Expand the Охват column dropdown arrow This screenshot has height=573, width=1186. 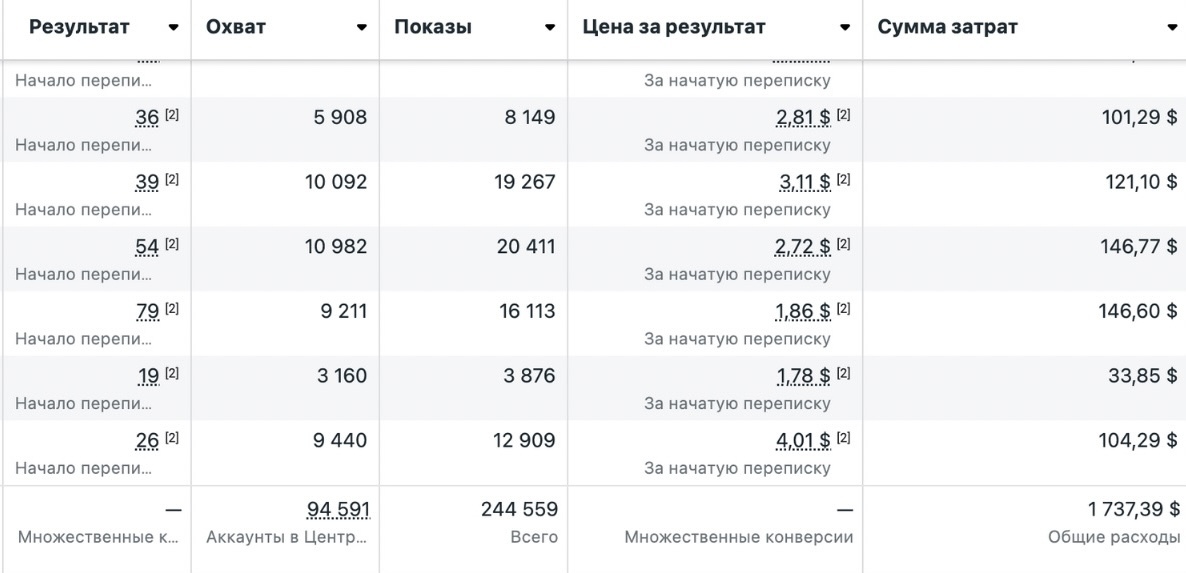coord(362,28)
